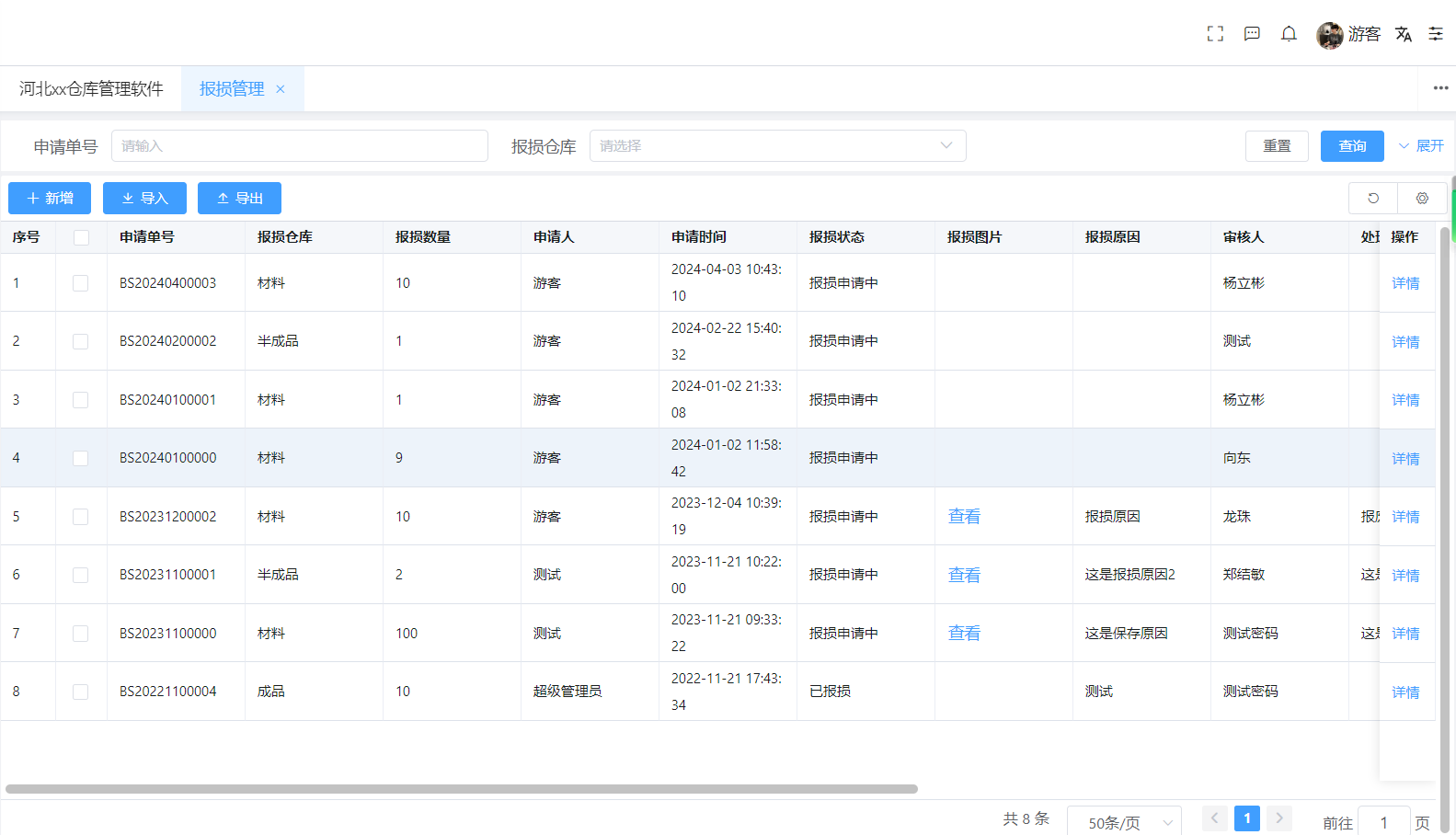
Task: Open the tabs more-options ellipsis
Action: pyautogui.click(x=1440, y=88)
